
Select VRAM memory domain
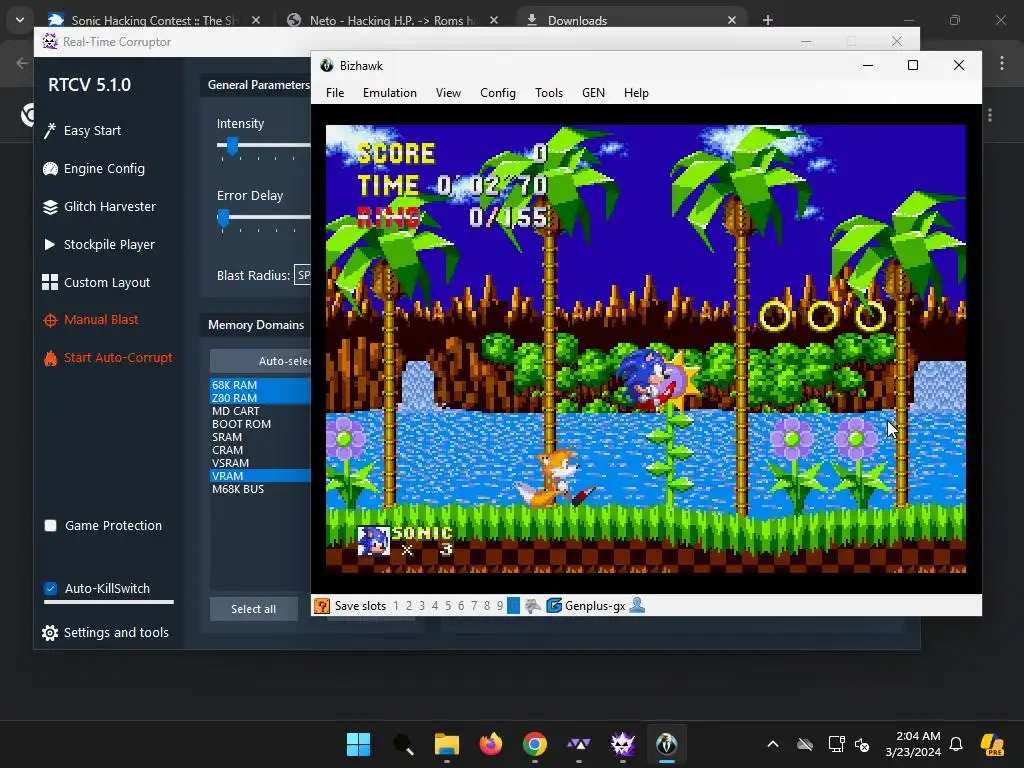(x=260, y=476)
